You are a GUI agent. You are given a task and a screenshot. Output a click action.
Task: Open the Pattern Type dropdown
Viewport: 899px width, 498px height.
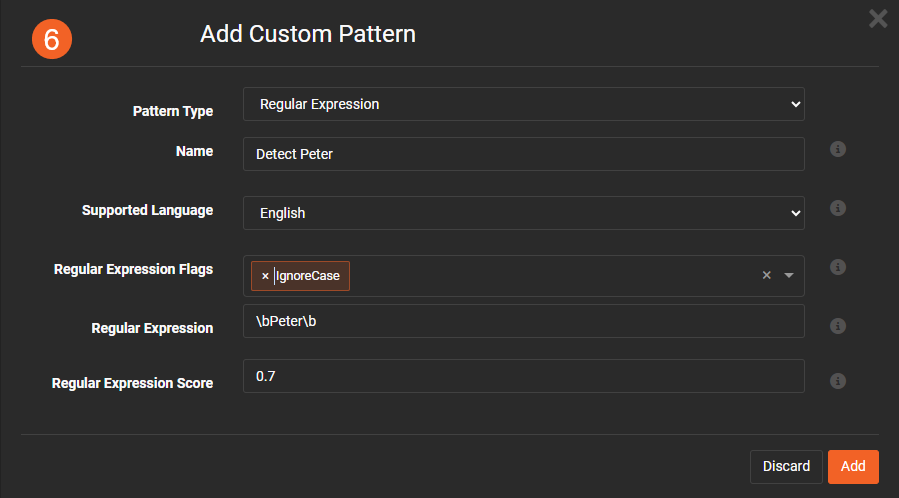coord(523,104)
